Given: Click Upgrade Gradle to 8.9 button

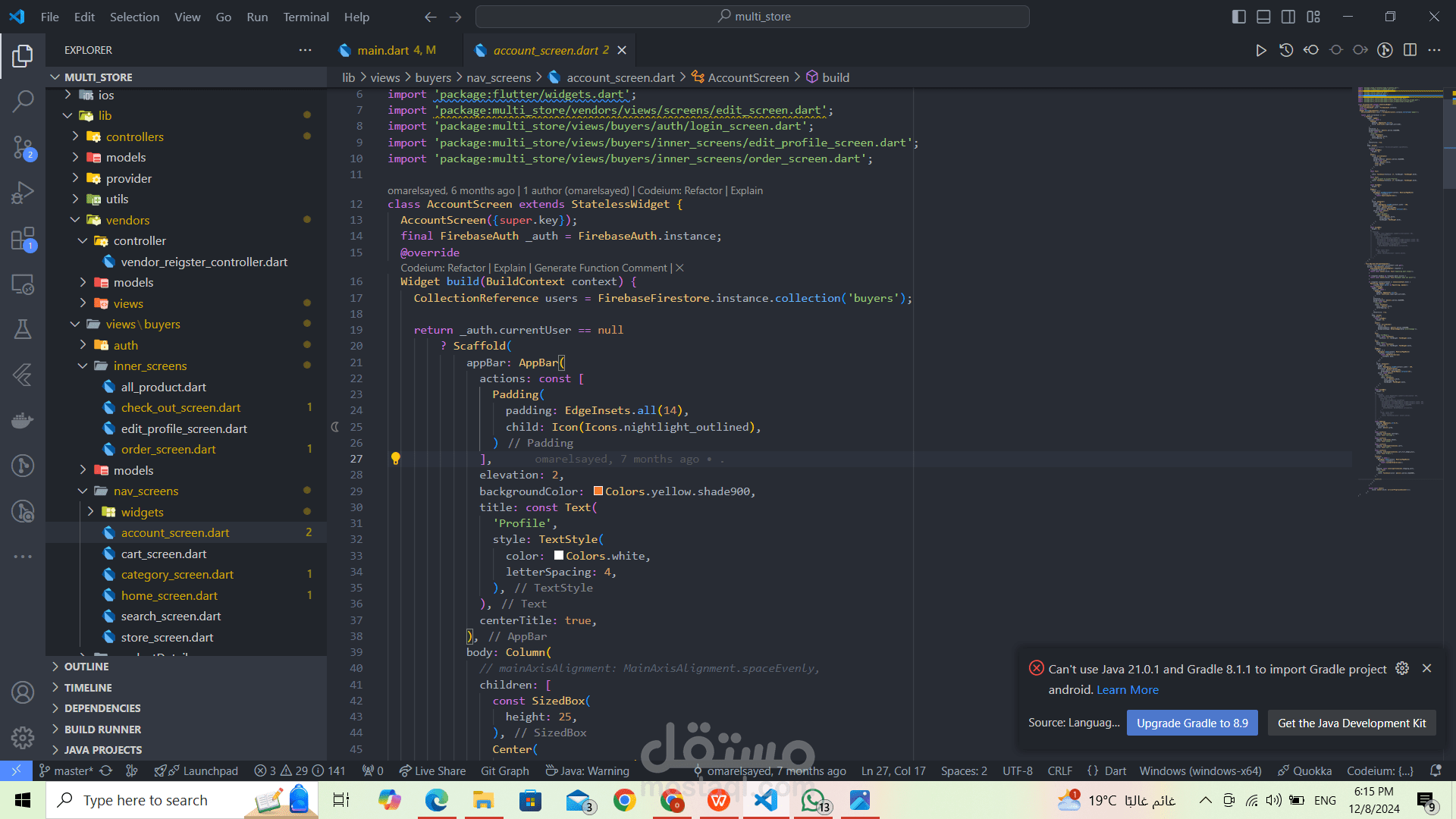Looking at the screenshot, I should (x=1192, y=723).
